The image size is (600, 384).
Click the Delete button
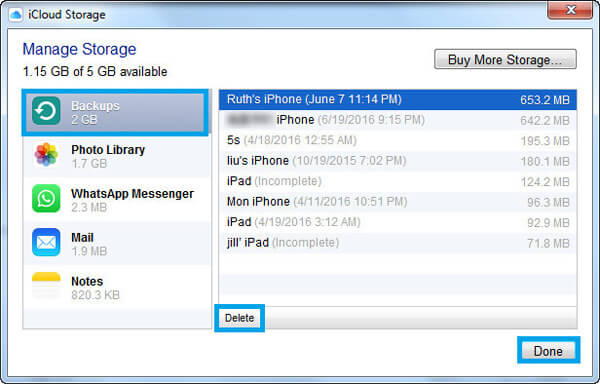pyautogui.click(x=240, y=318)
